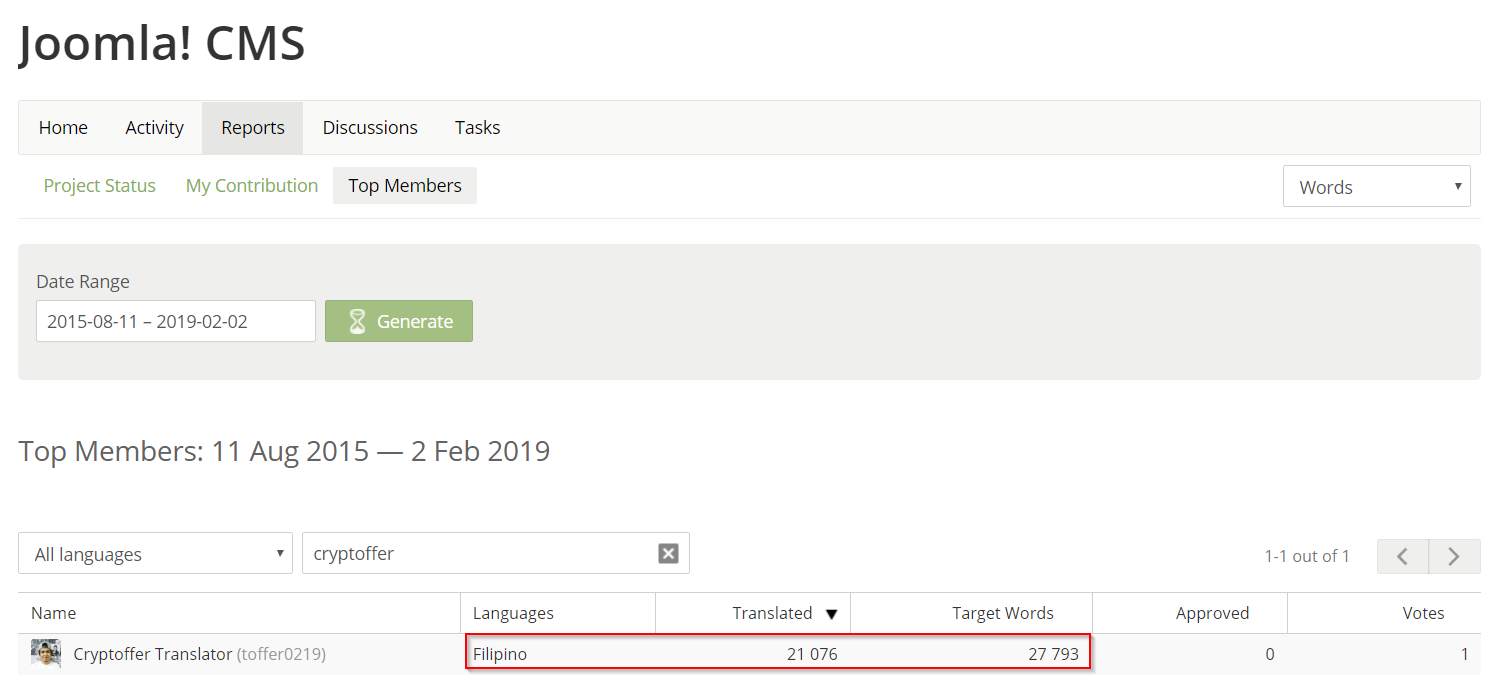The width and height of the screenshot is (1501, 696).
Task: Open the Discussions tab
Action: [370, 128]
